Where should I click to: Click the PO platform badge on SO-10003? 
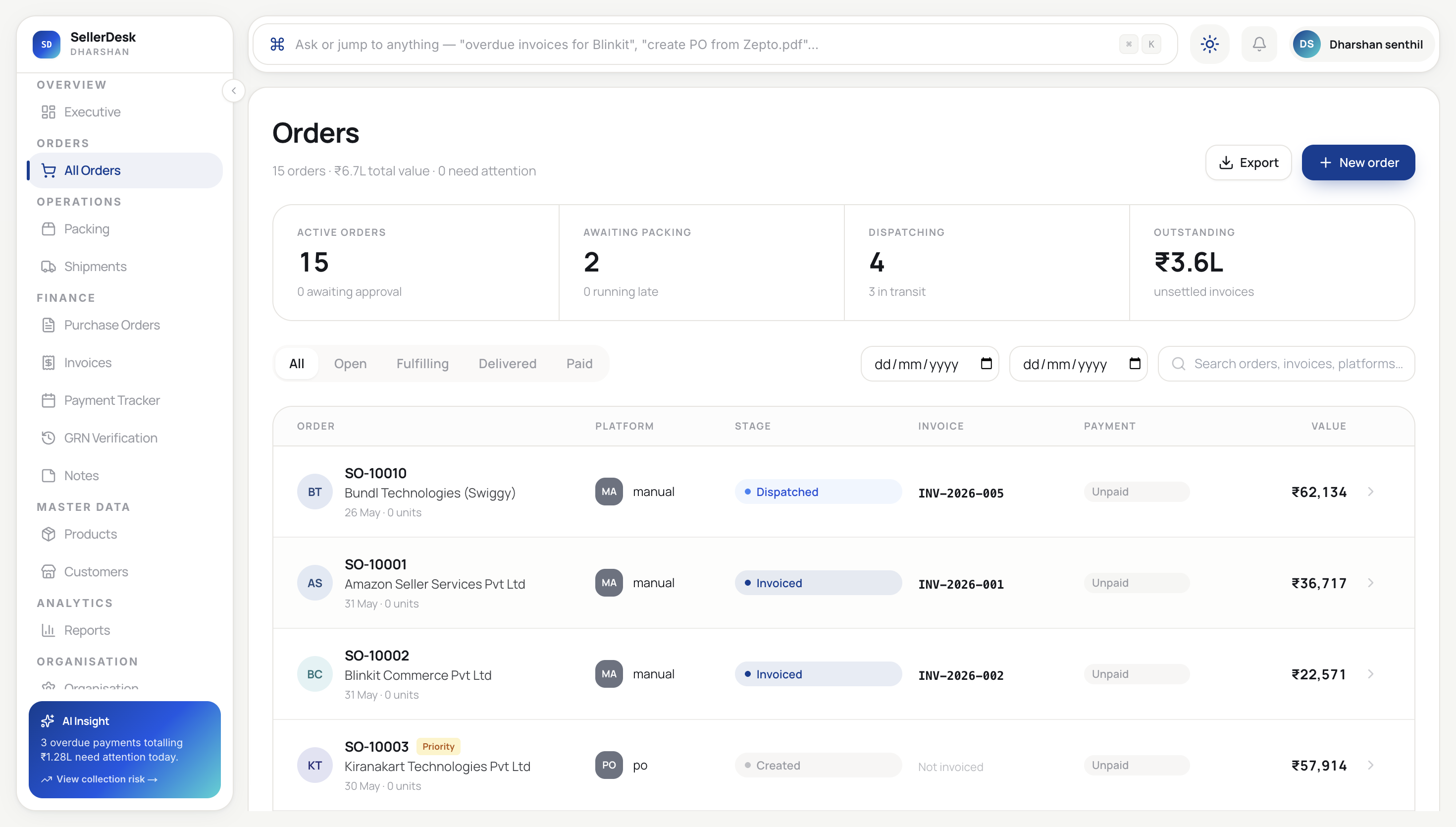pyautogui.click(x=609, y=765)
